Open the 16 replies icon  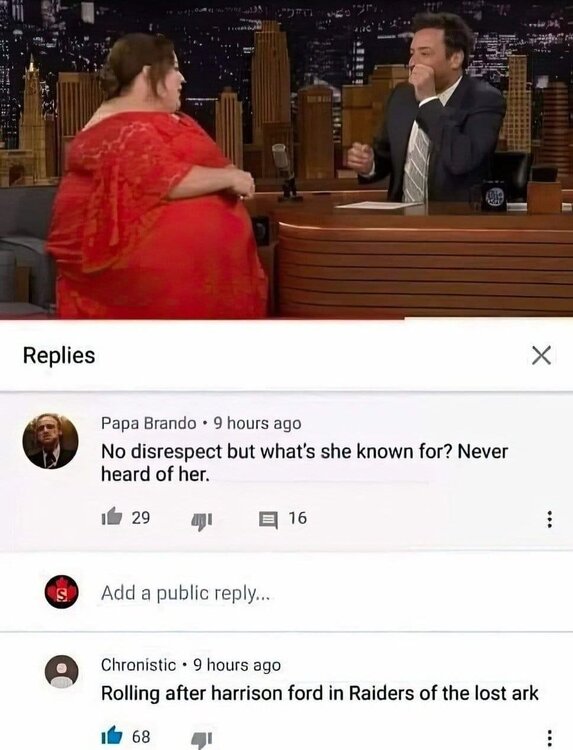268,519
